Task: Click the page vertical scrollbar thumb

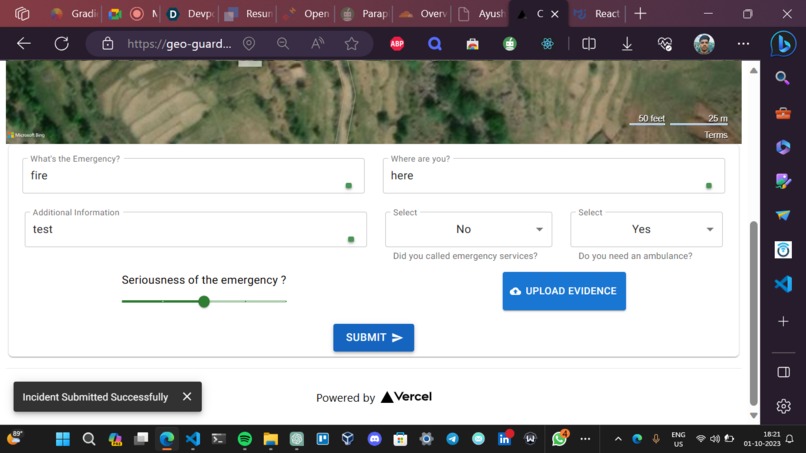Action: click(754, 313)
